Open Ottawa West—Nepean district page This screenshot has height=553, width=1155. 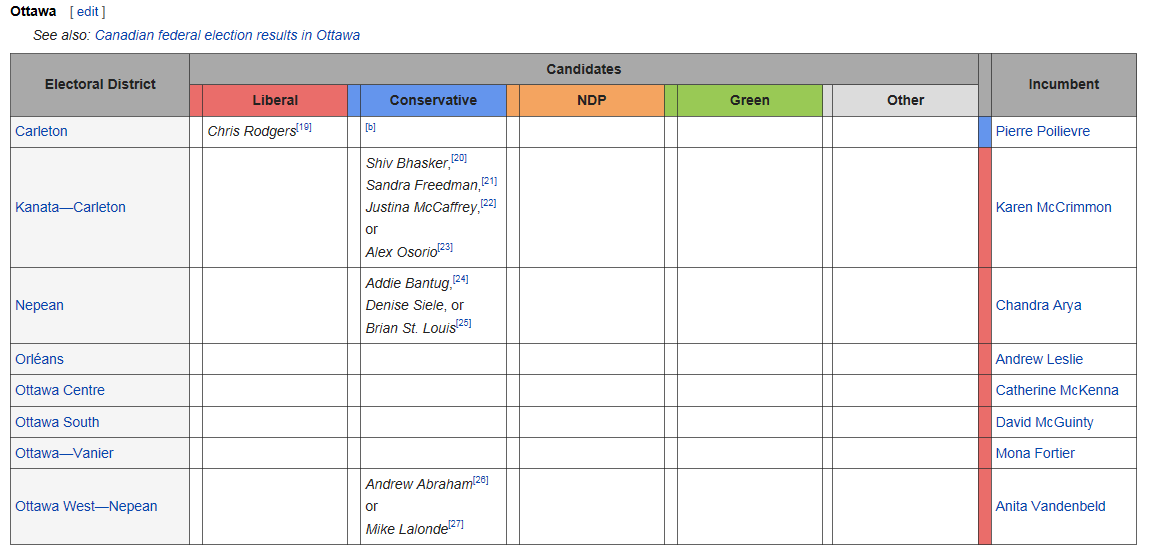86,507
